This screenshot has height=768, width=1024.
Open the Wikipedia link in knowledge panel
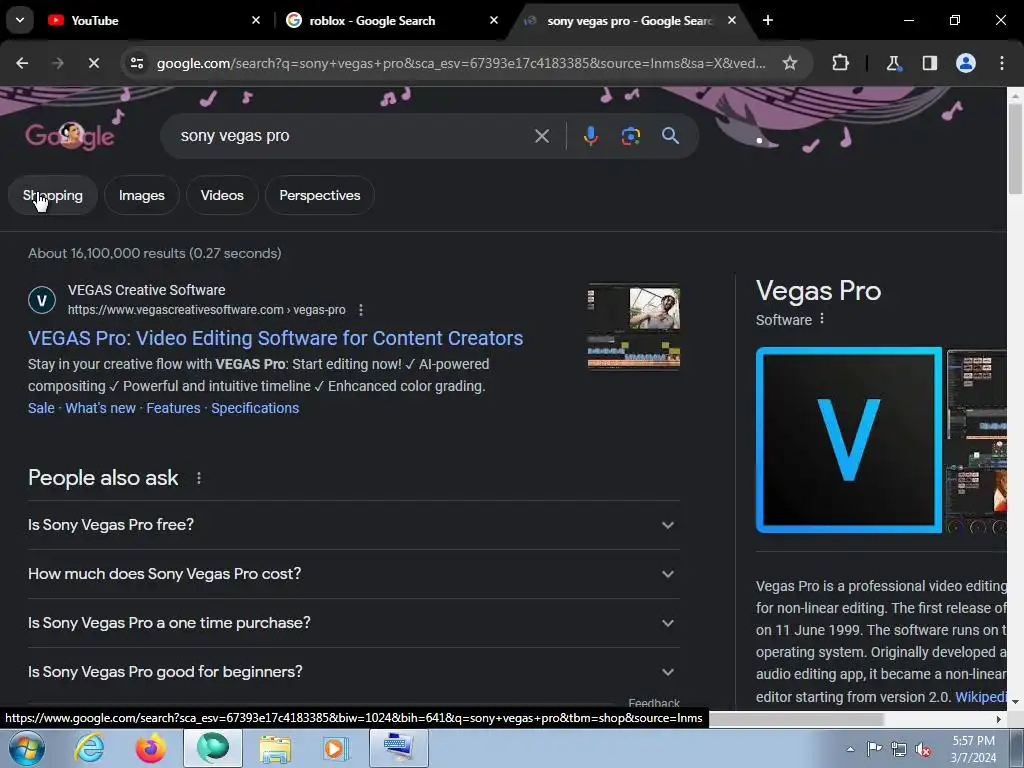point(981,697)
